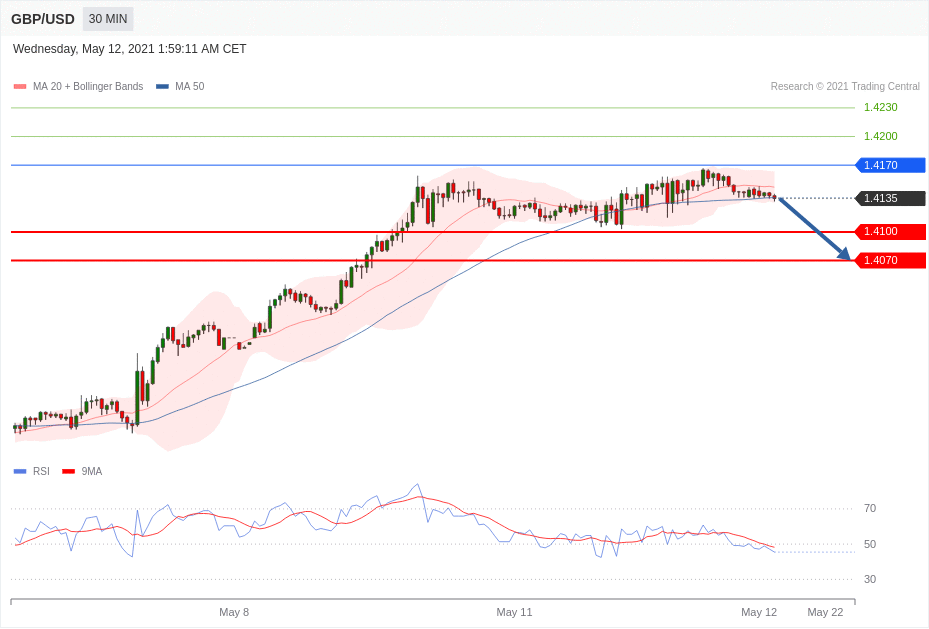Click the MA 20 + Bollinger Bands legend swatch
Viewport: 929px width, 629px height.
coord(20,86)
